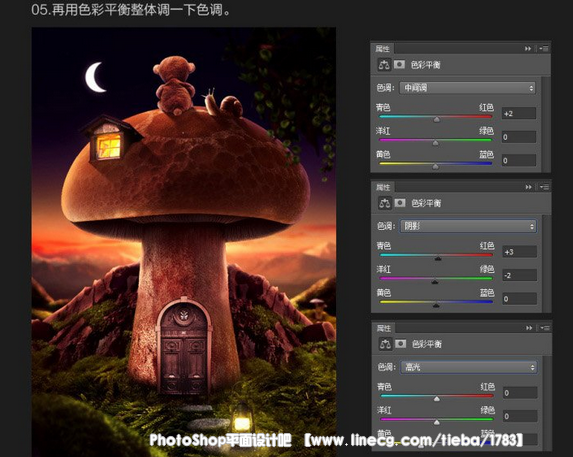The height and width of the screenshot is (457, 573).
Task: Click the +2 red value field in 中间调 panel
Action: [x=519, y=114]
